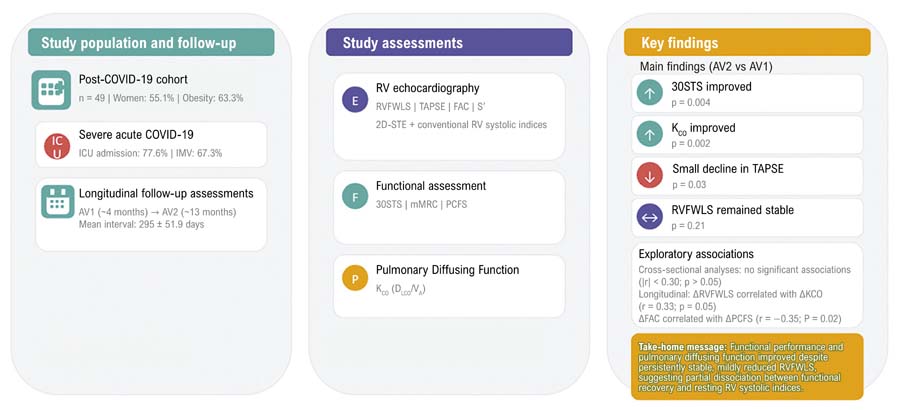
Task: Select the Key findings header
Action: [747, 42]
